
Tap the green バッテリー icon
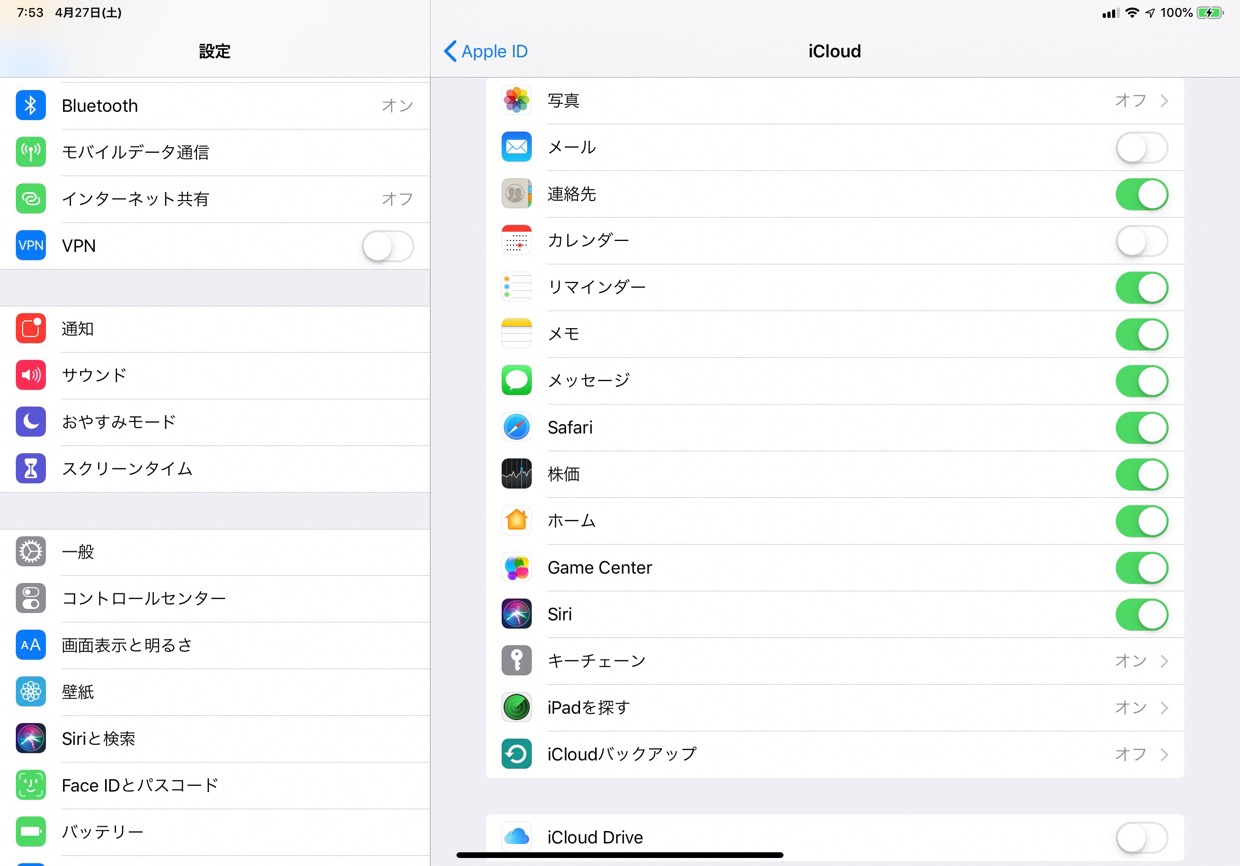pyautogui.click(x=31, y=831)
